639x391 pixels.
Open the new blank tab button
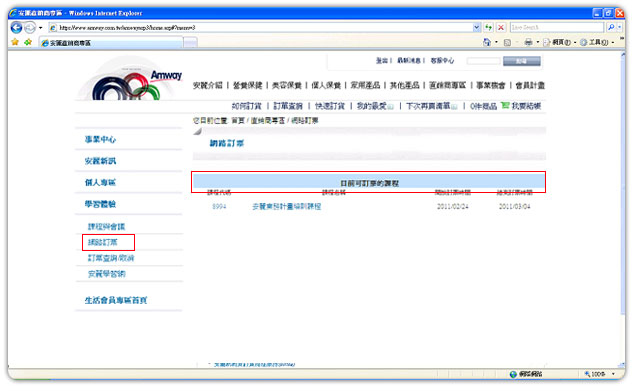point(190,42)
